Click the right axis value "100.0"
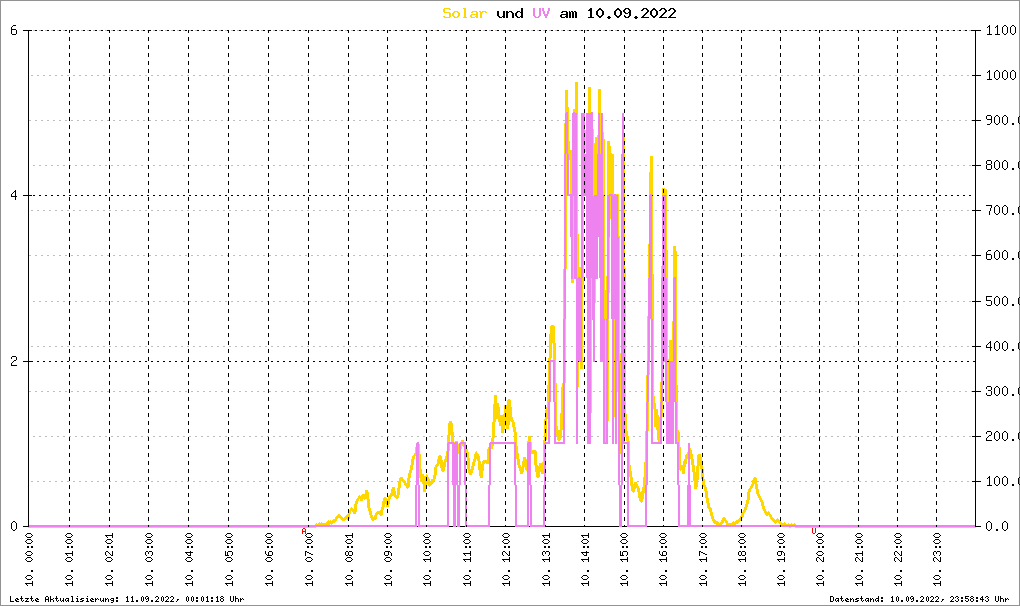 pyautogui.click(x=1002, y=481)
